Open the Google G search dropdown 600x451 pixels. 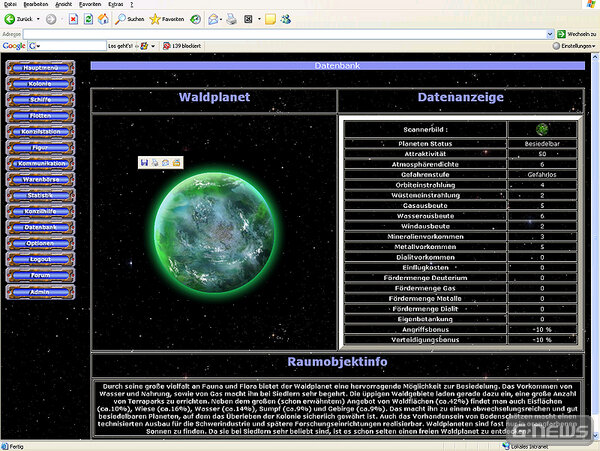tap(34, 46)
